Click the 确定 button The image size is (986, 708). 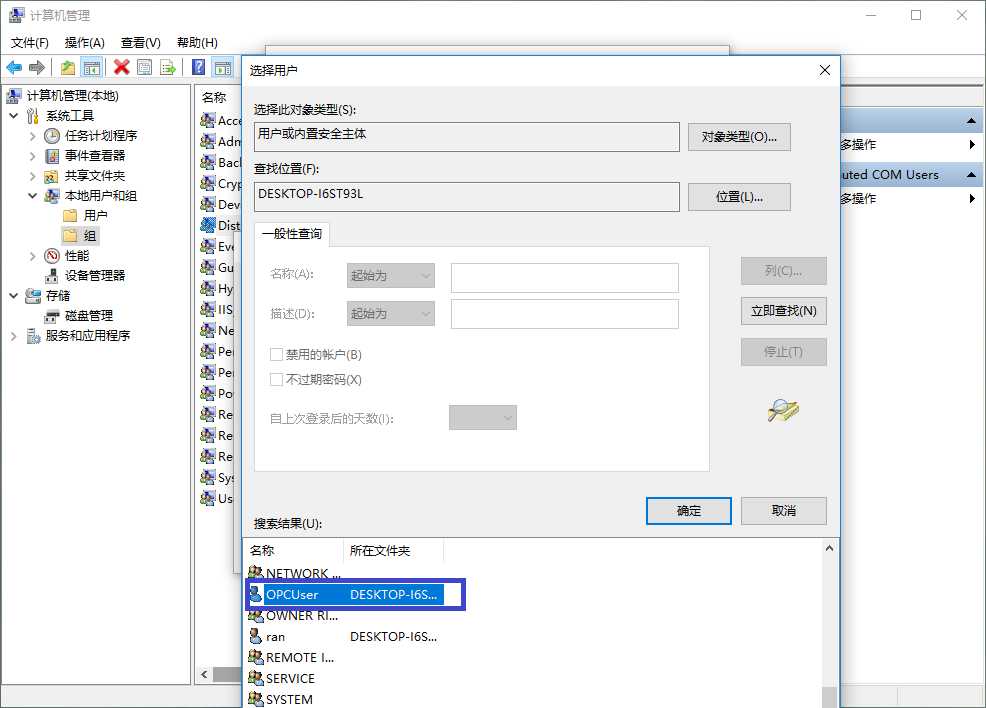[x=689, y=511]
